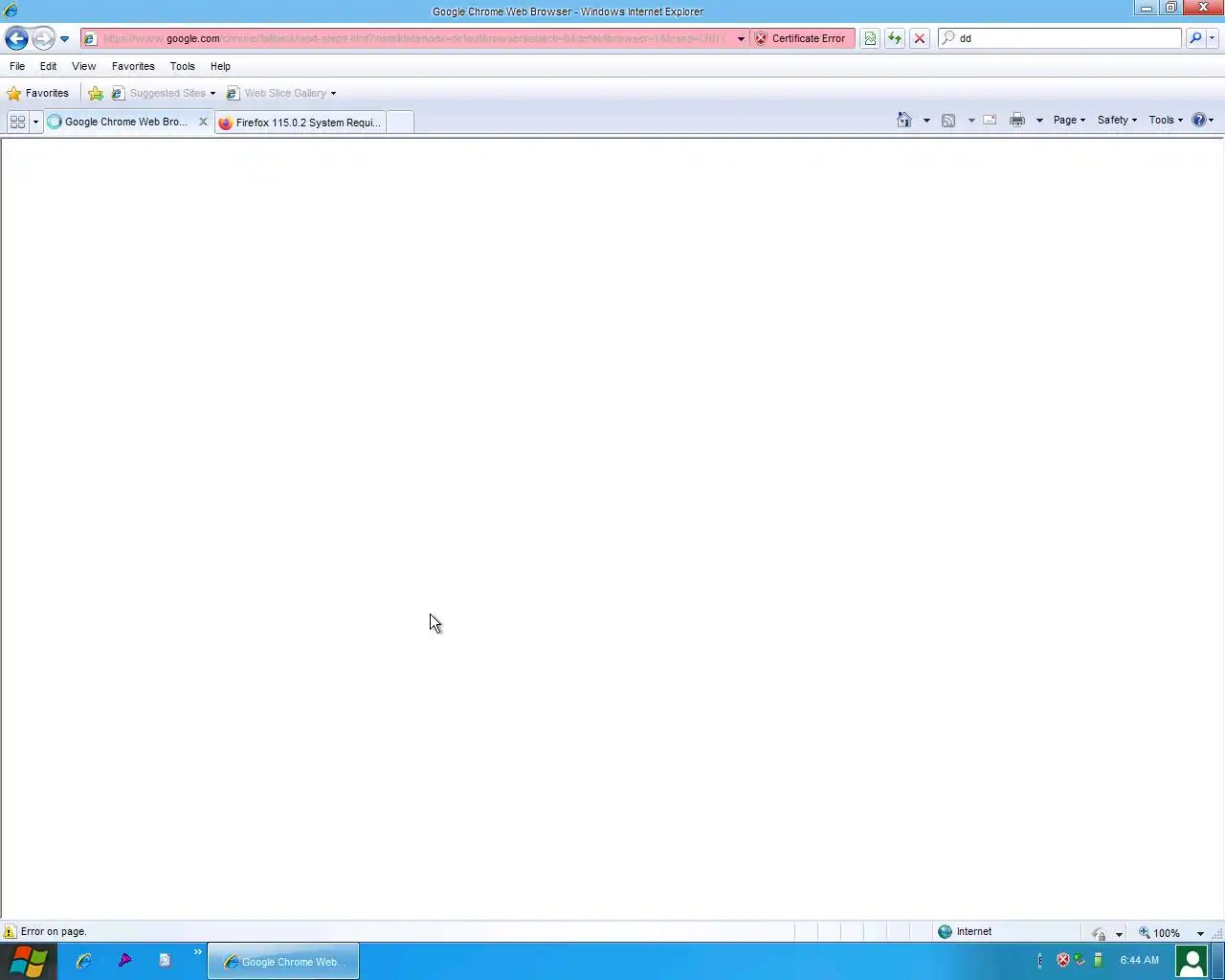Print the page with printer icon
The height and width of the screenshot is (980, 1225).
(1017, 120)
